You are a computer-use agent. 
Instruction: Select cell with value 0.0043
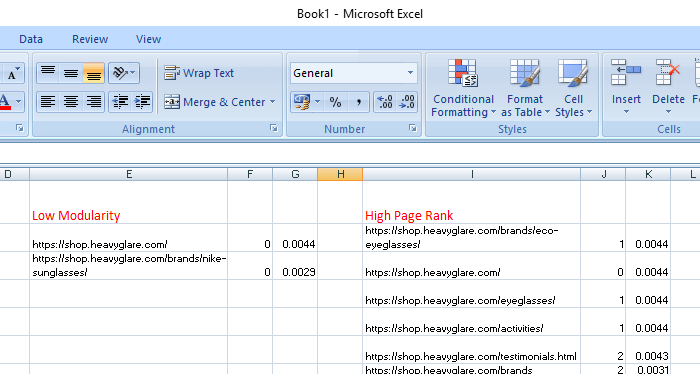(x=648, y=350)
